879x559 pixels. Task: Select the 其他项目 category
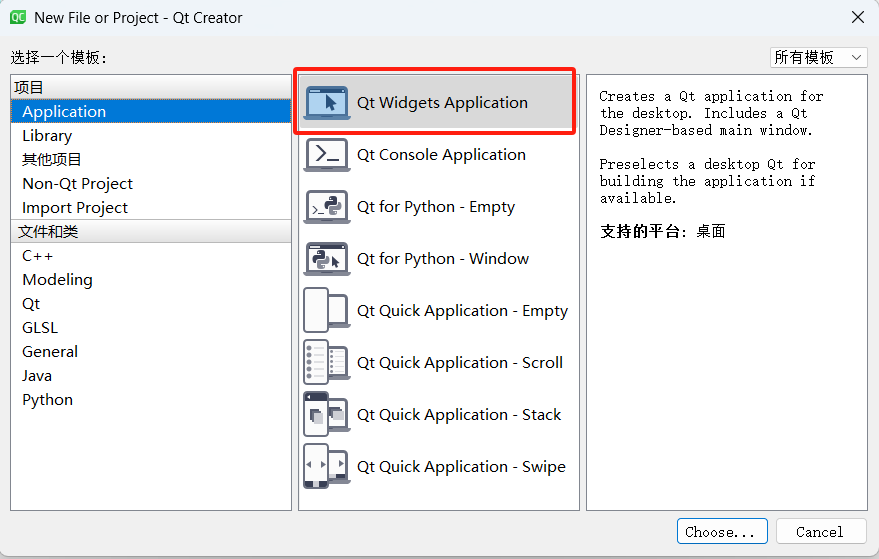(151, 160)
